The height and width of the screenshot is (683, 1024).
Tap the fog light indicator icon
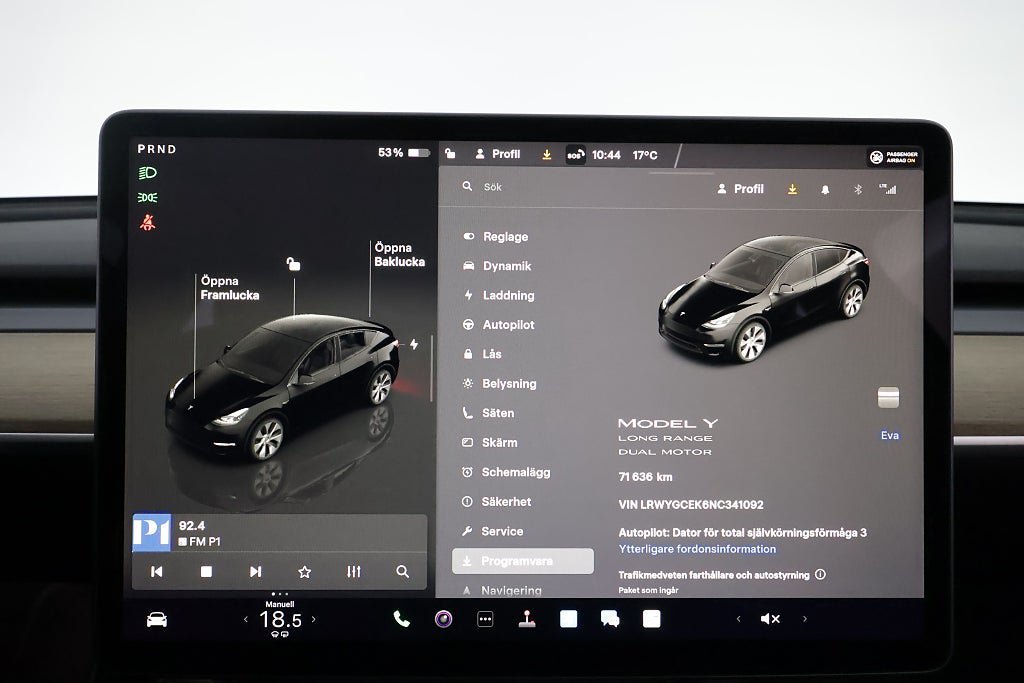[148, 197]
